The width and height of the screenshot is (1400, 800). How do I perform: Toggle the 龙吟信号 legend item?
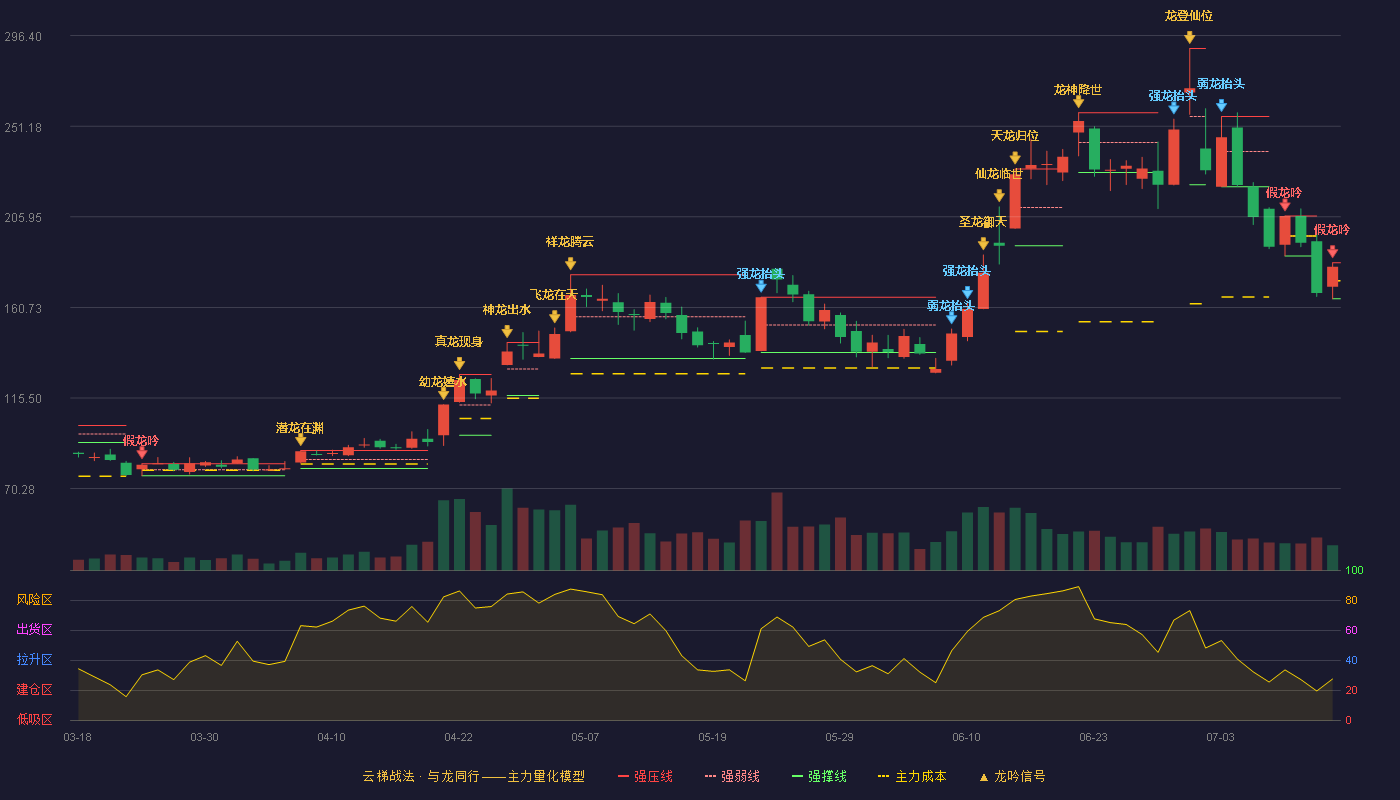pyautogui.click(x=1011, y=776)
